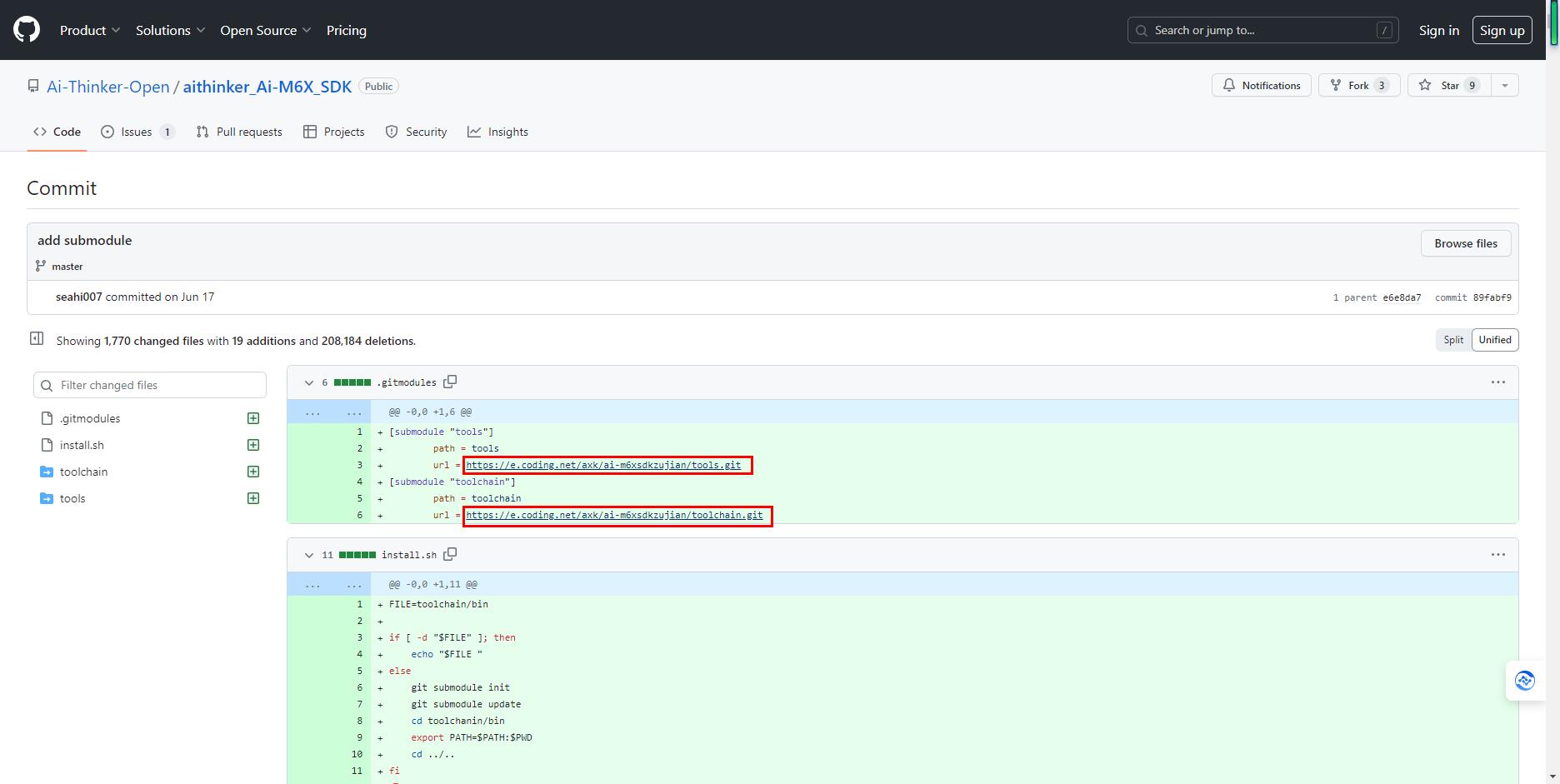
Task: Click the added icon beside toolchain
Action: pyautogui.click(x=253, y=472)
